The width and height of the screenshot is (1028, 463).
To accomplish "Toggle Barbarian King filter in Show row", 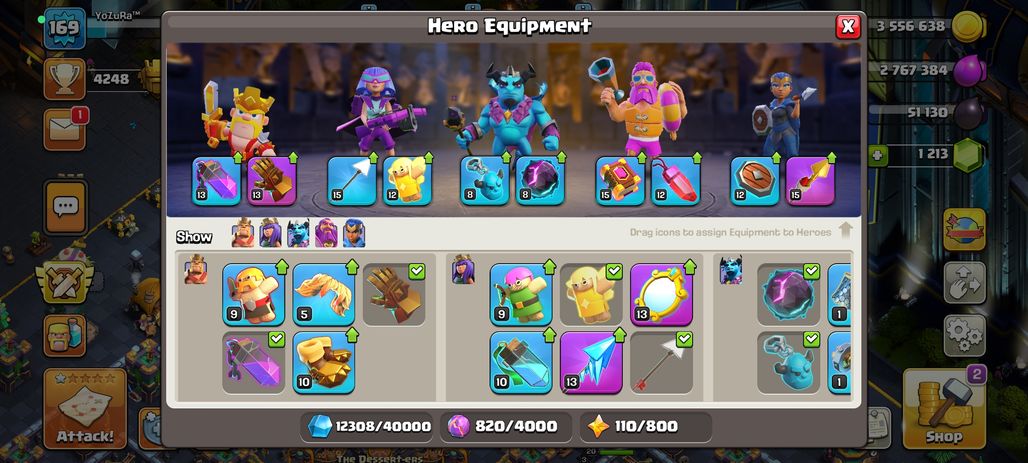I will point(243,233).
